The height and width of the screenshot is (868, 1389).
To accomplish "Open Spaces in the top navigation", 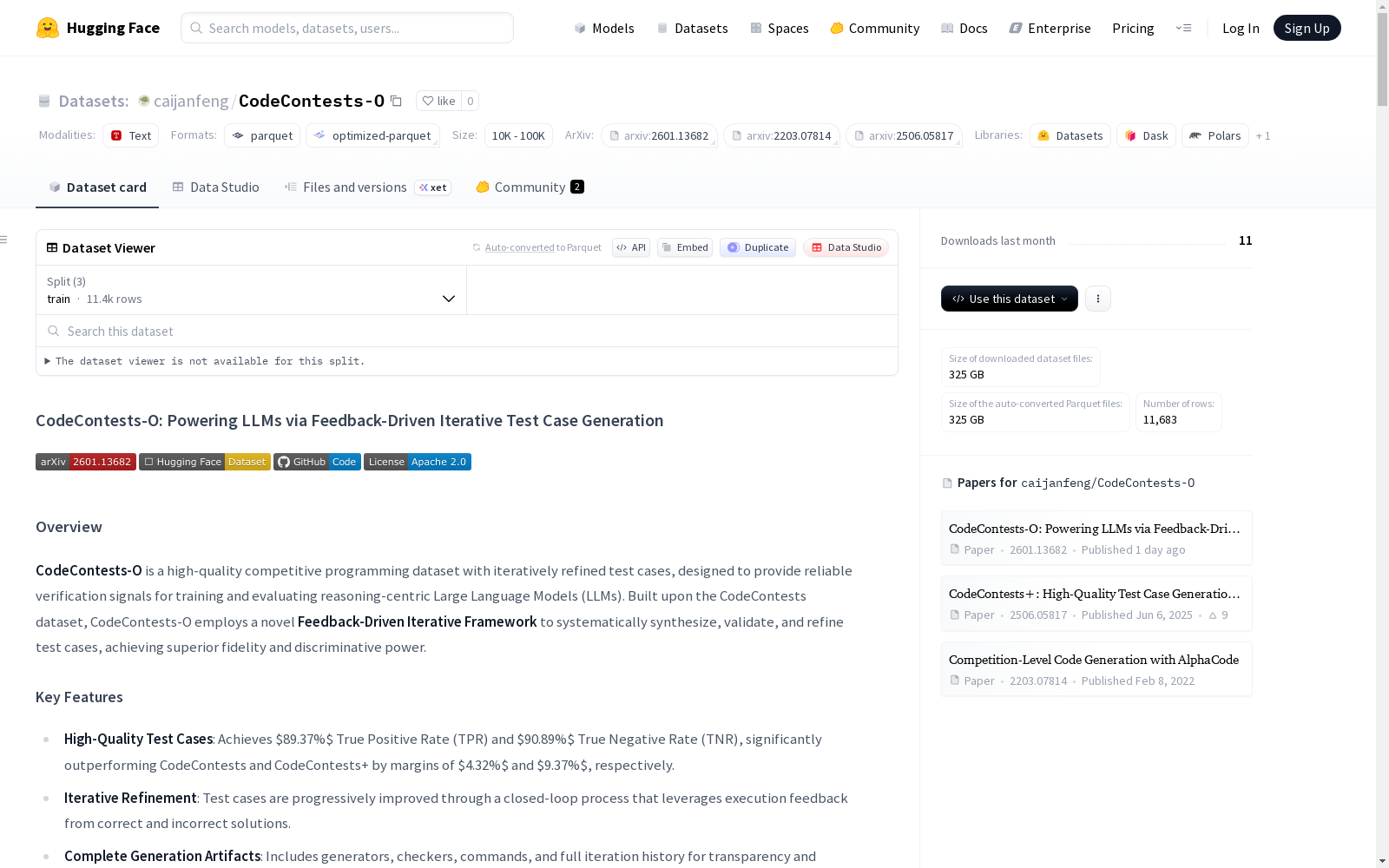I will 780,28.
